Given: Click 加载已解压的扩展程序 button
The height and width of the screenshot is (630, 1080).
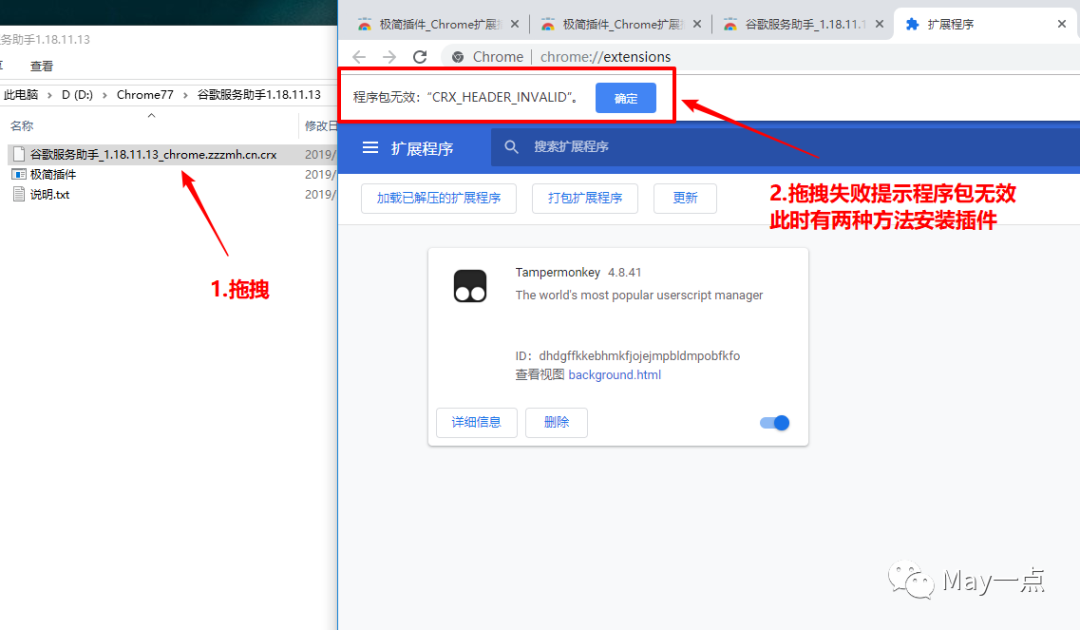Looking at the screenshot, I should [x=439, y=198].
